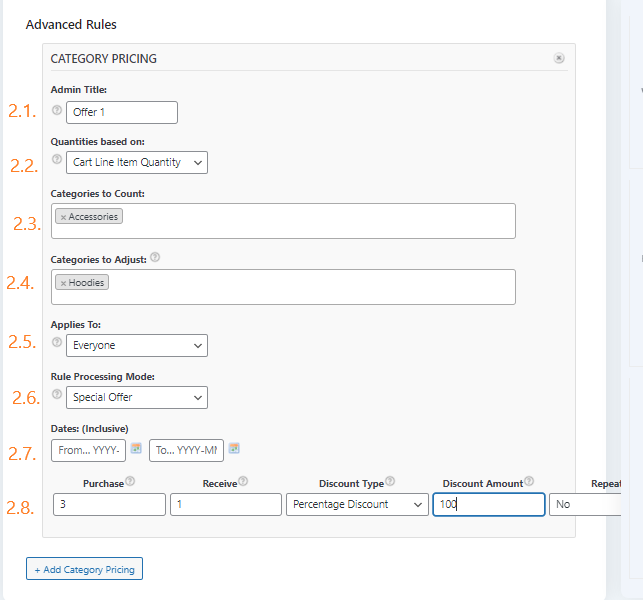The image size is (643, 600).
Task: Click help icon next to Discount Amount label
Action: coord(529,482)
